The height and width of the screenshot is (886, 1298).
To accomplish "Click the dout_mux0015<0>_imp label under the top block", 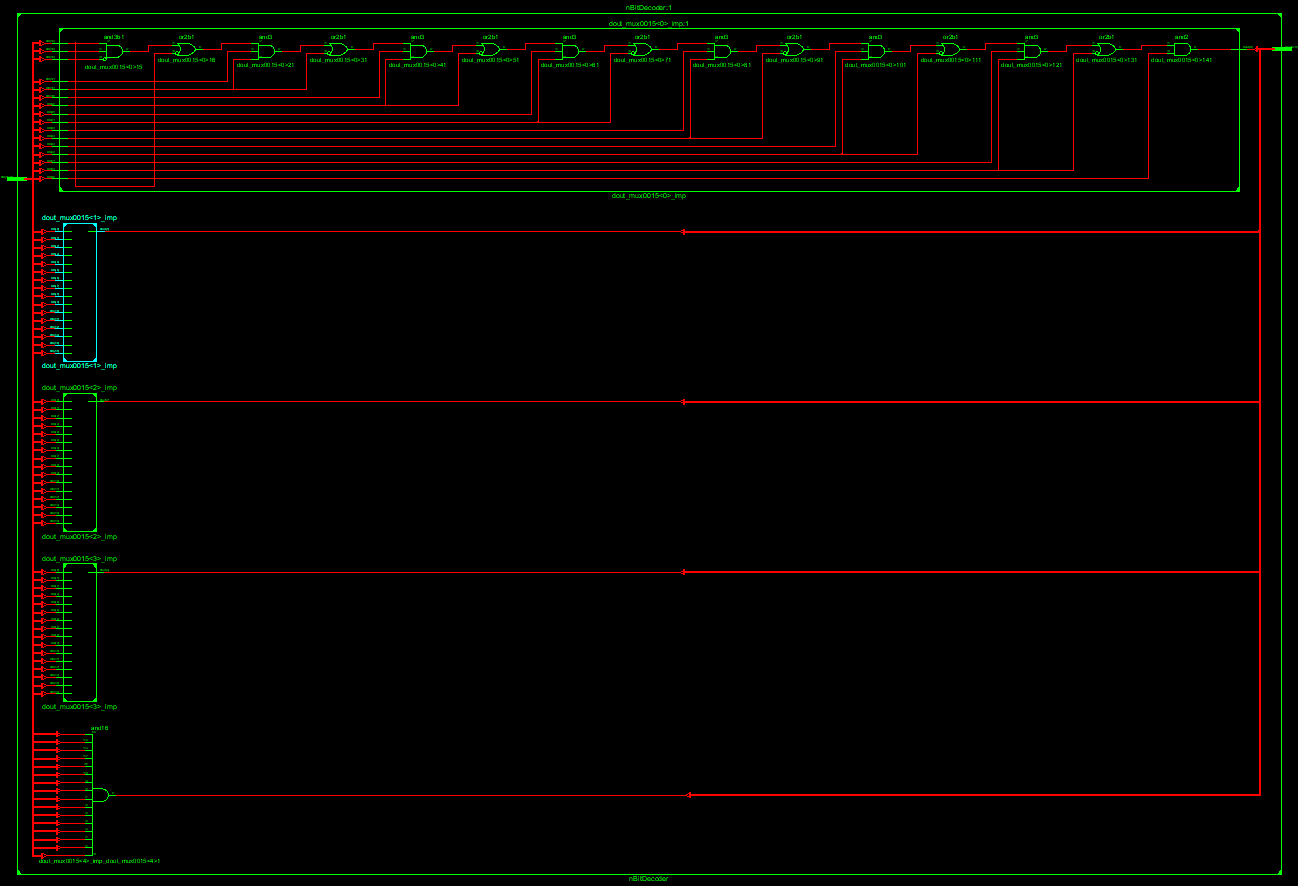I will (x=648, y=196).
